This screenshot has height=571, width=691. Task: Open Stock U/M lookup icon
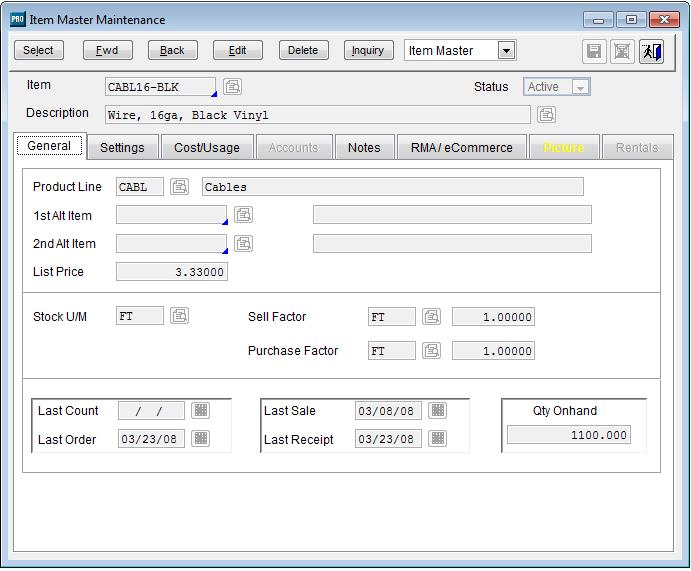coord(179,315)
